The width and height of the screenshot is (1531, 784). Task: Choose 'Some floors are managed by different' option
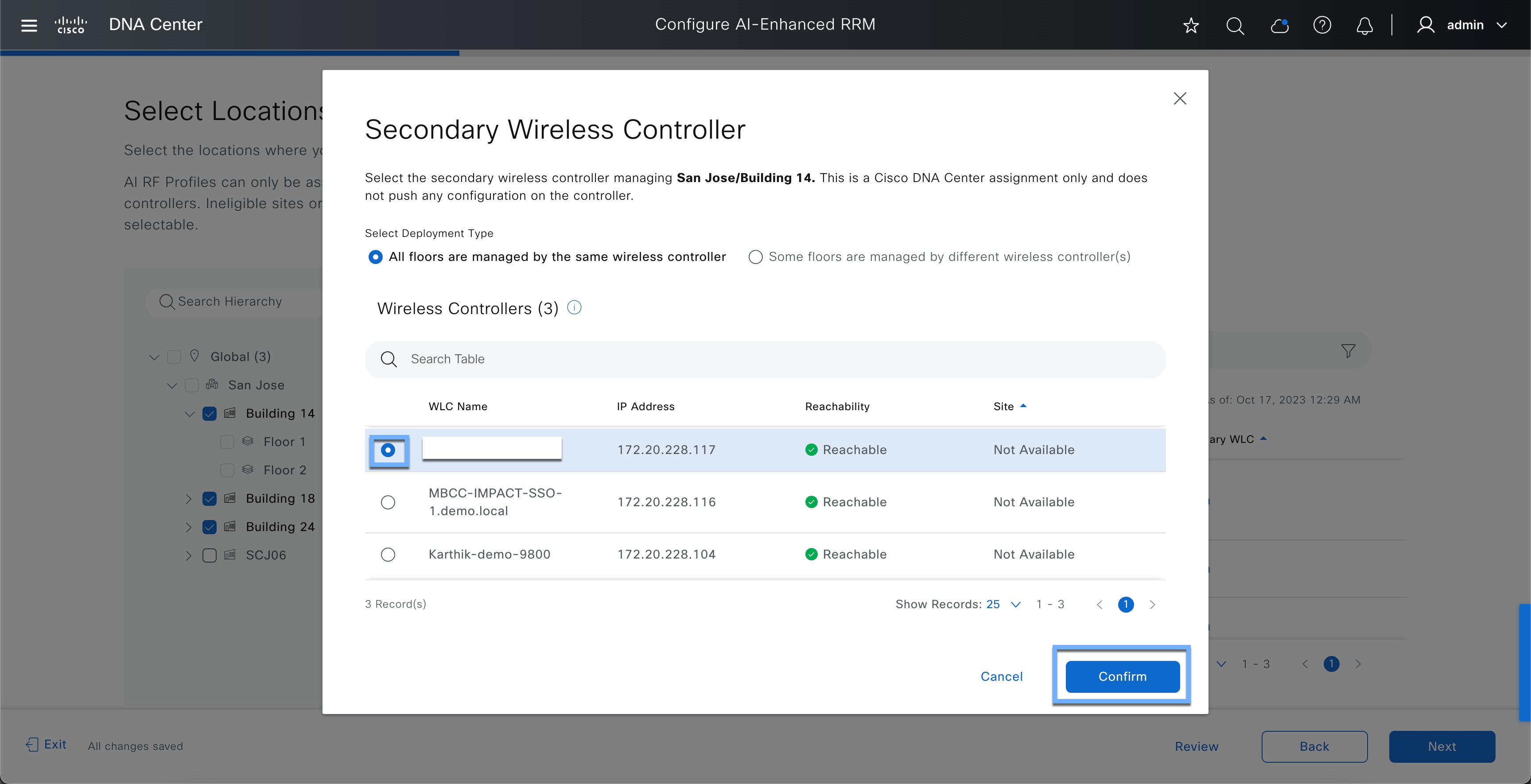point(755,257)
